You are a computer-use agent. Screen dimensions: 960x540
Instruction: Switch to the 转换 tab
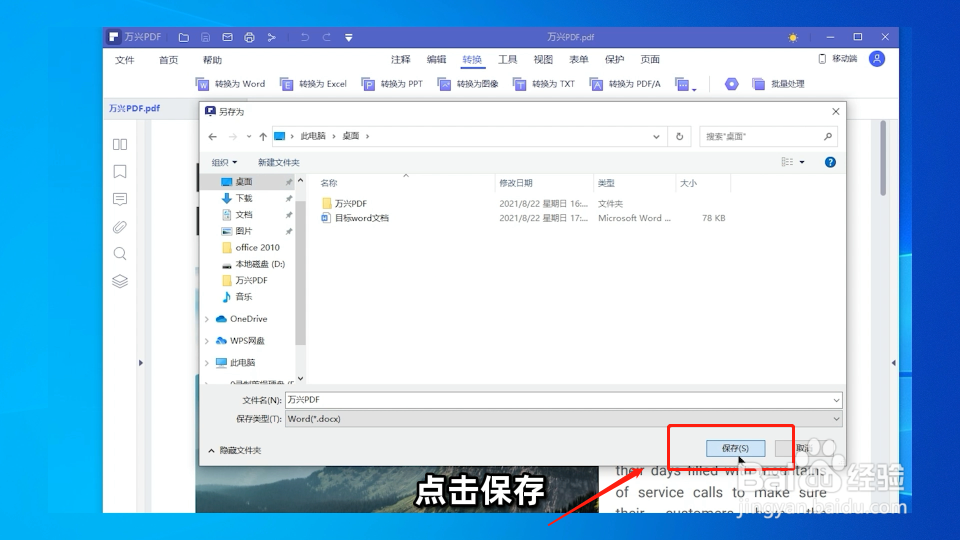click(472, 59)
